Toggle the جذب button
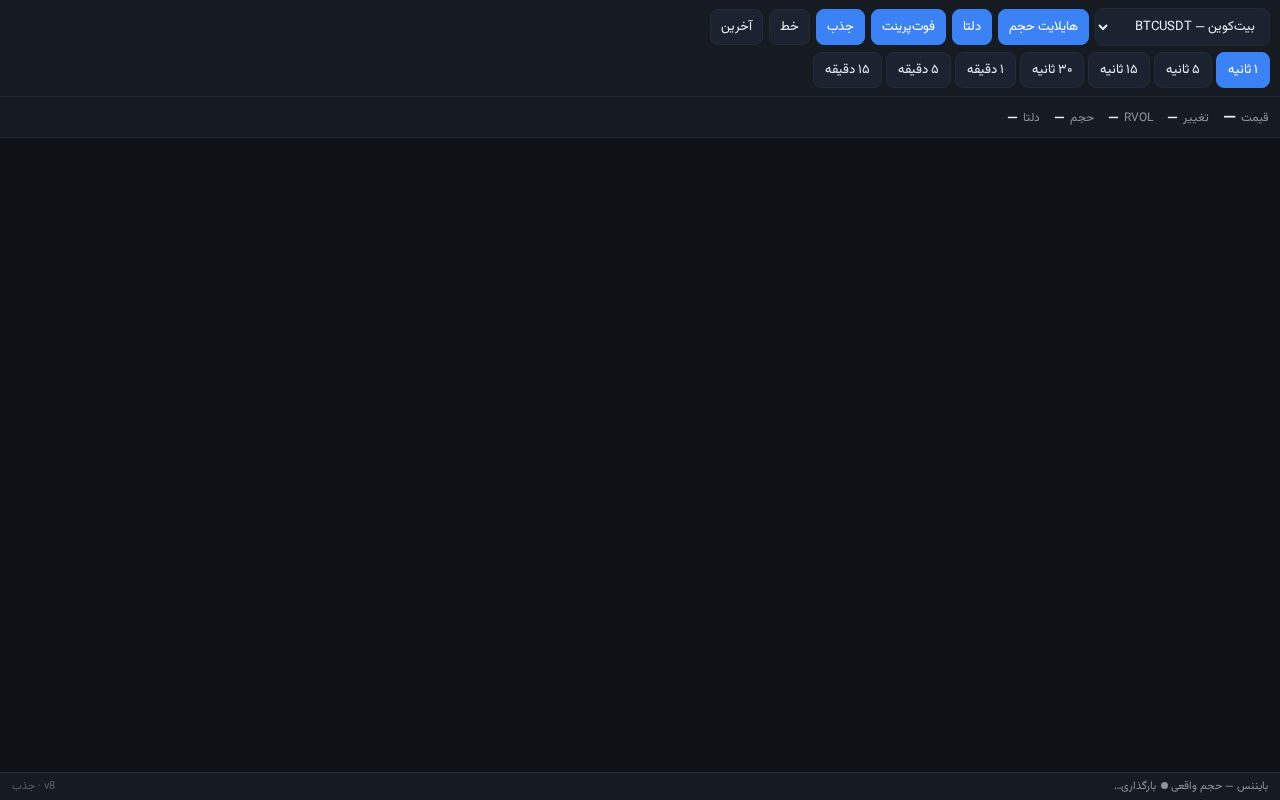The image size is (1280, 800). pyautogui.click(x=840, y=27)
